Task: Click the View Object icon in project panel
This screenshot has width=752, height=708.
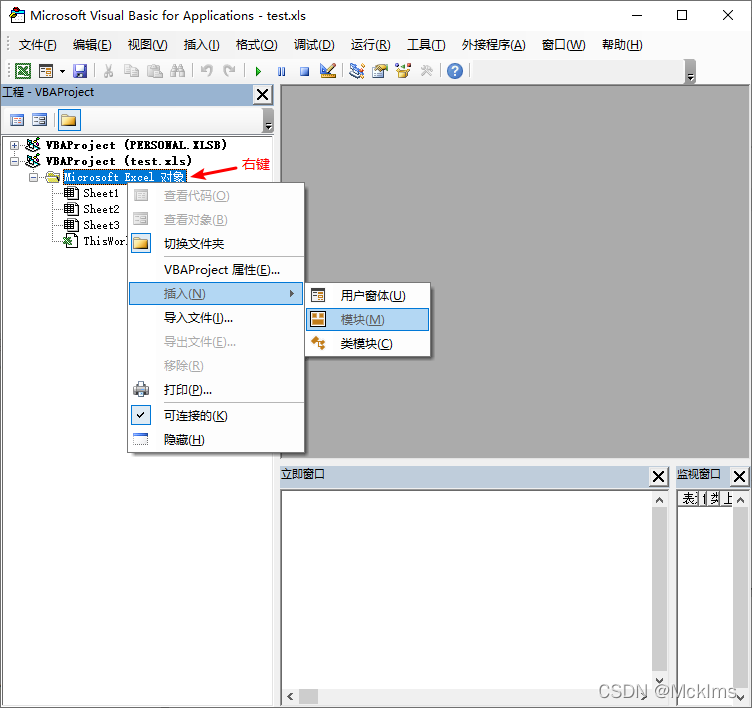Action: (39, 120)
